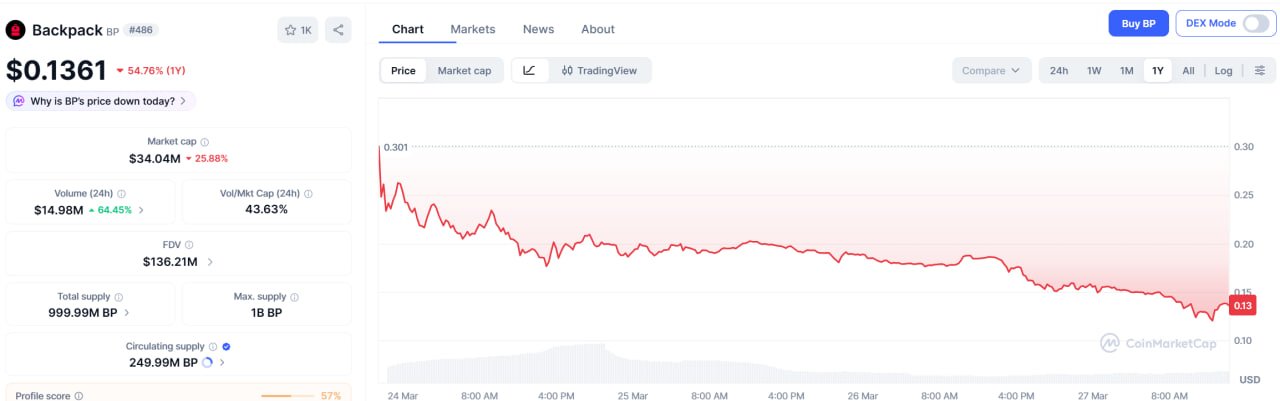The width and height of the screenshot is (1280, 401).
Task: Switch chart to Market cap view
Action: coord(464,70)
